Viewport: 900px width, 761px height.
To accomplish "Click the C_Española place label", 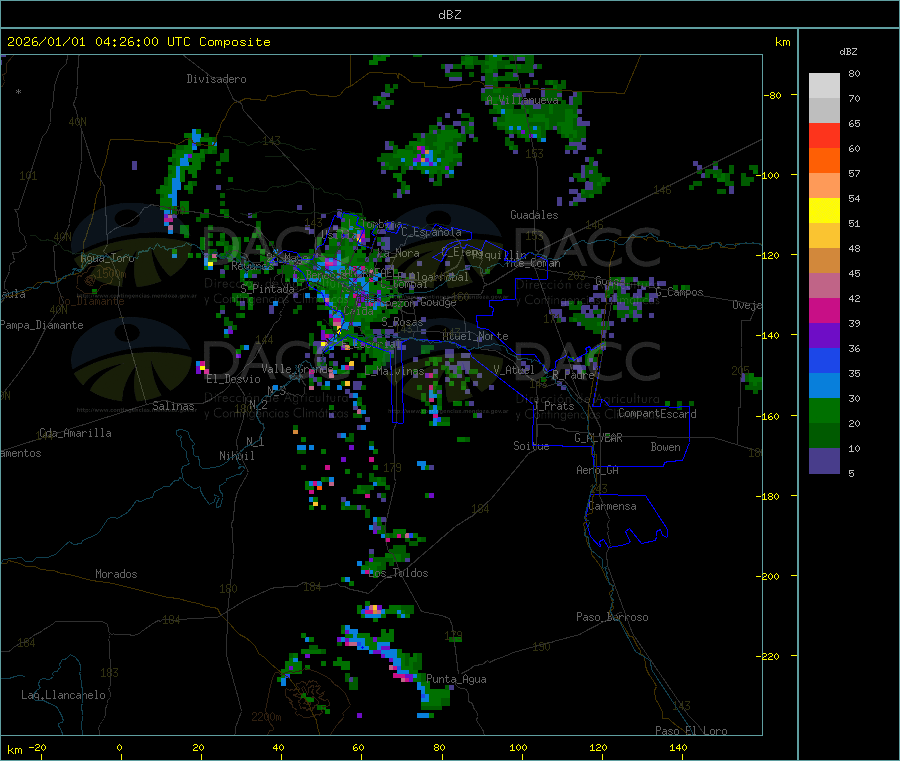I will [x=431, y=232].
